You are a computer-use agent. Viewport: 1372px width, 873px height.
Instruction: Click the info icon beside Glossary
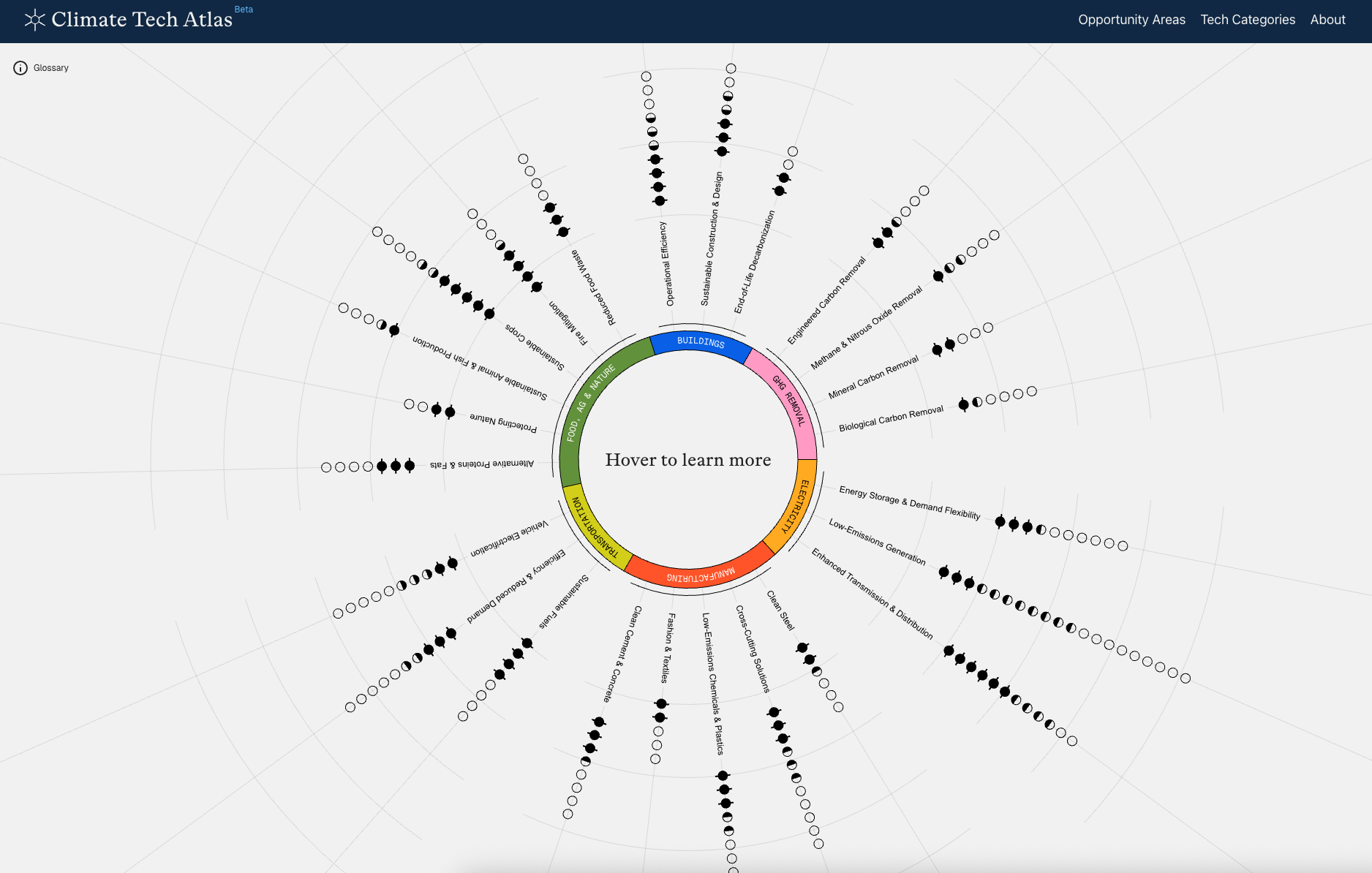(x=20, y=67)
